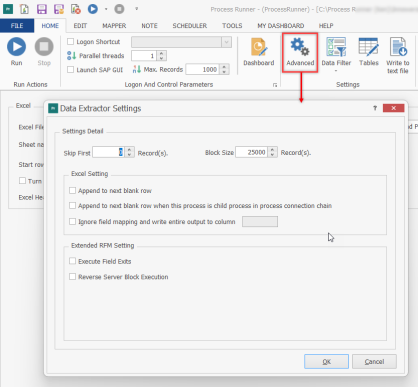
Task: Open the MY DASHBOARD ribbon tab
Action: pos(281,26)
